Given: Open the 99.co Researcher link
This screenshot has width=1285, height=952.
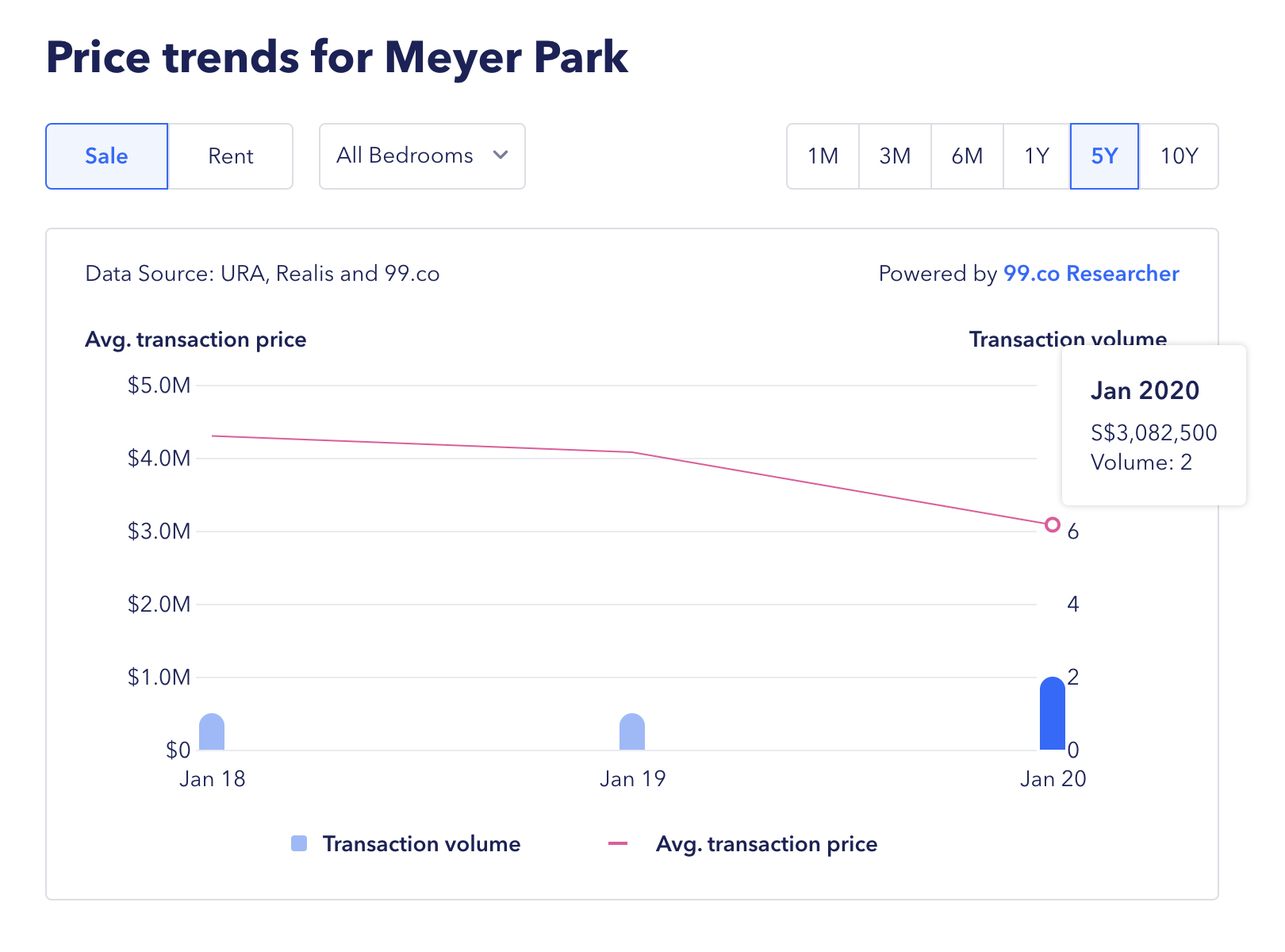Looking at the screenshot, I should 1091,274.
